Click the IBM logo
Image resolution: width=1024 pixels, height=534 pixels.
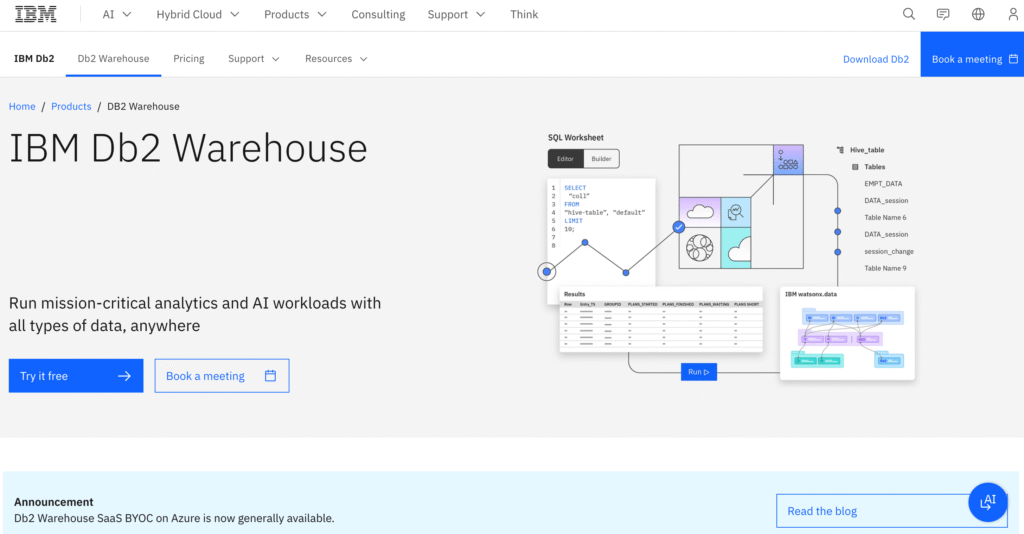36,14
